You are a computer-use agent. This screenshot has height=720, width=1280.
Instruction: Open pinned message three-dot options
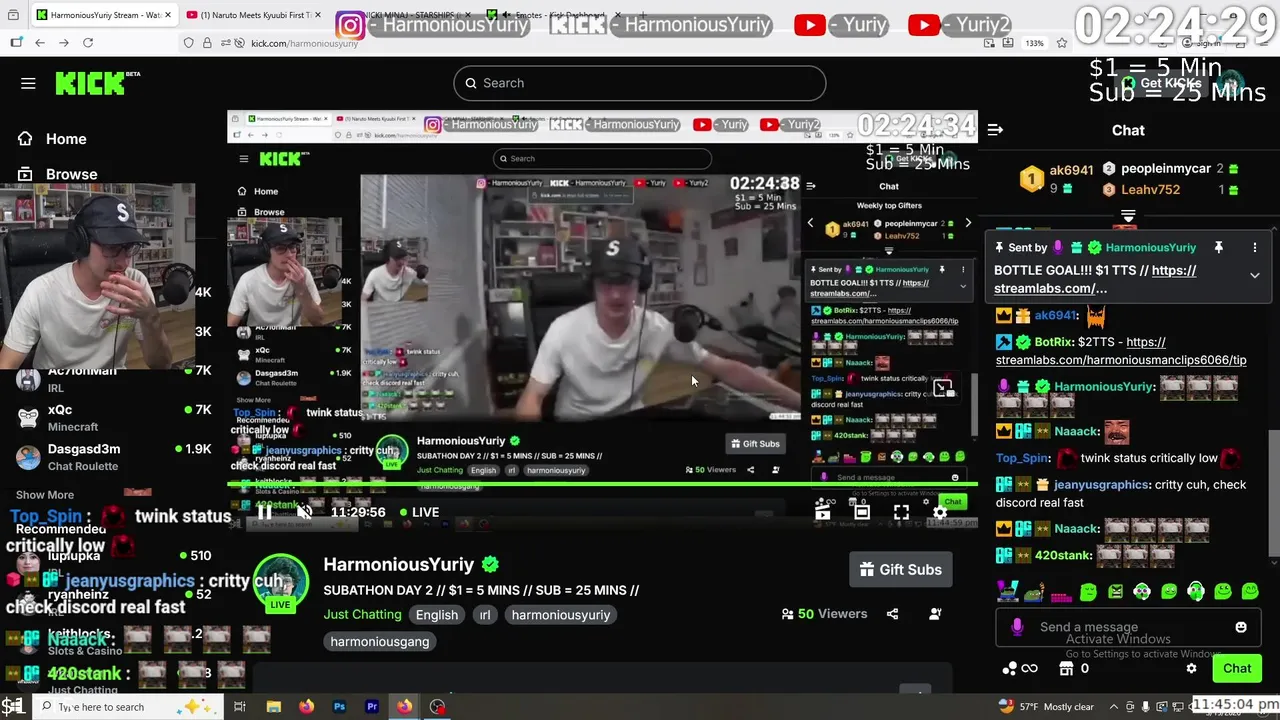pyautogui.click(x=1255, y=247)
